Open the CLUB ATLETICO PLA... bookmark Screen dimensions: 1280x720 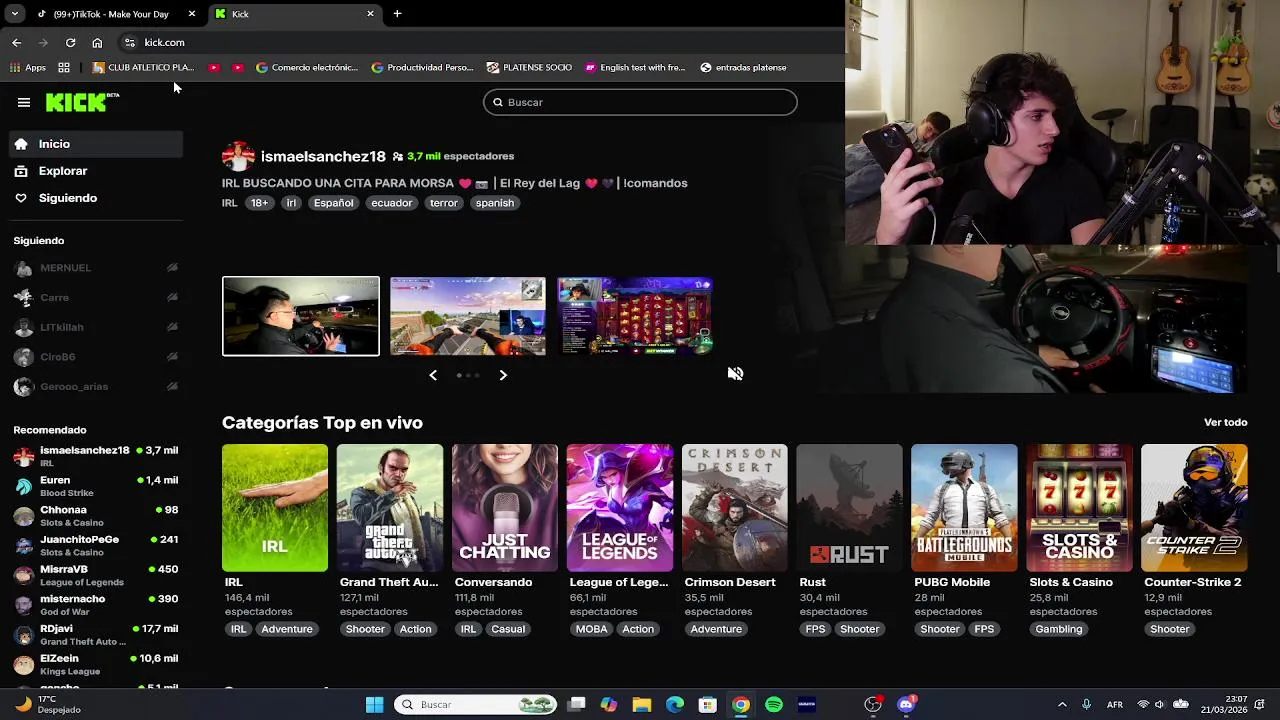point(144,68)
